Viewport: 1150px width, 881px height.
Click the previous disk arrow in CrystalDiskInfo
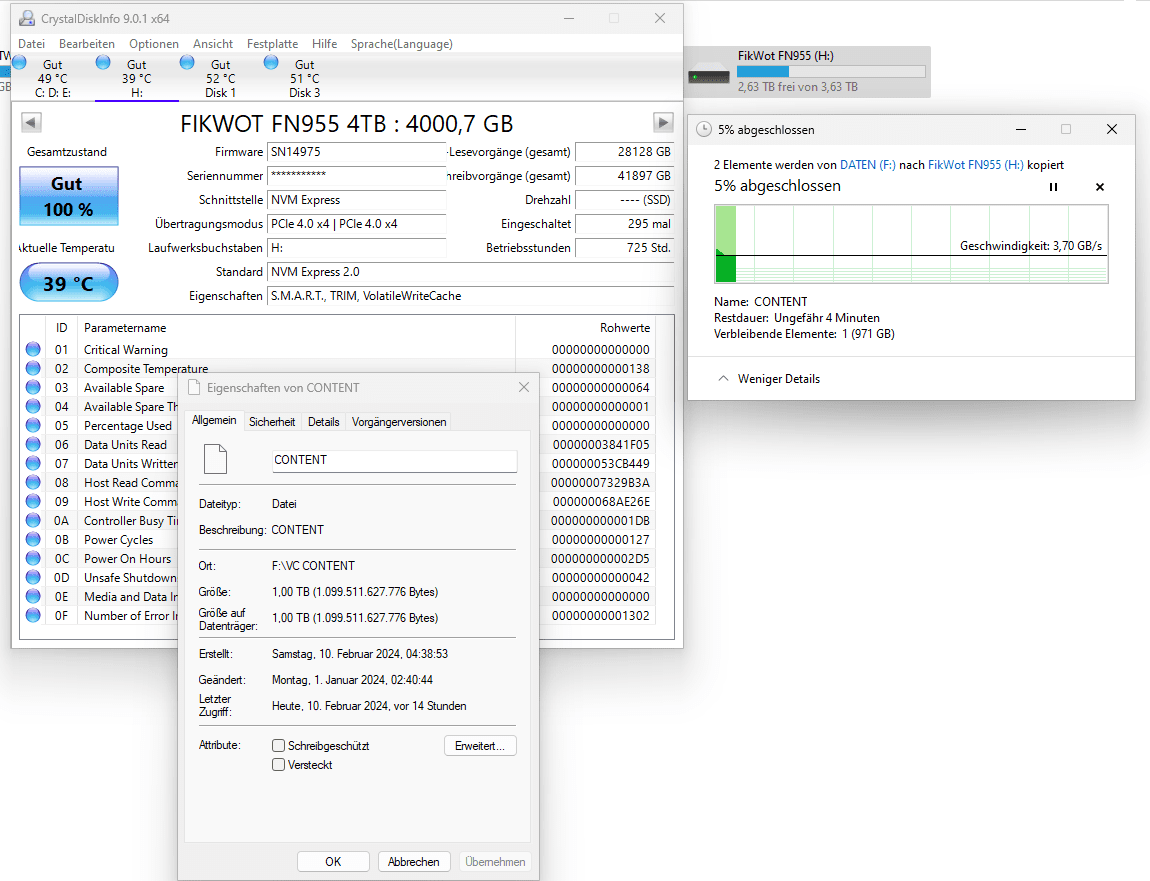click(31, 123)
